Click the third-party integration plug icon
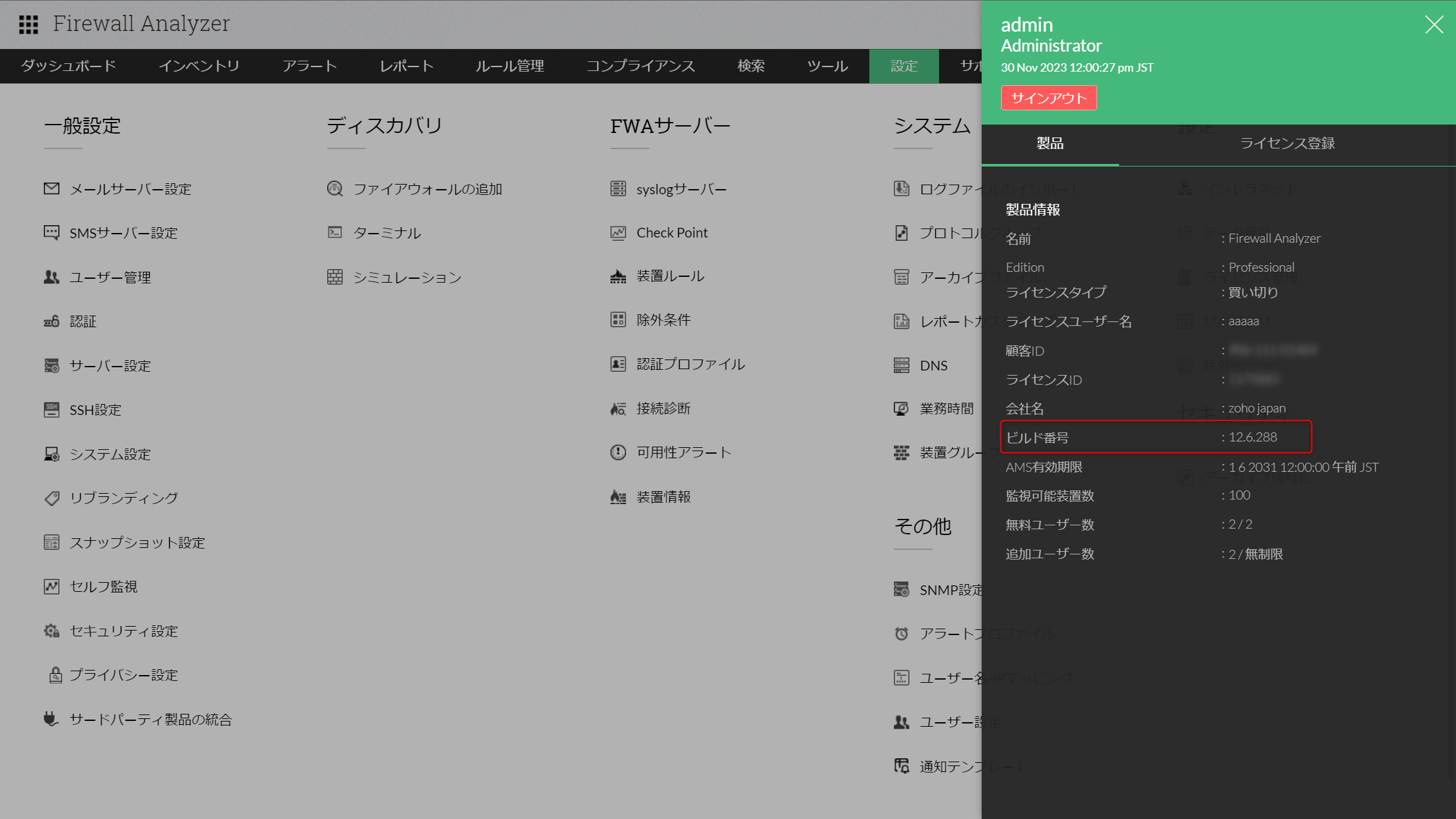This screenshot has width=1456, height=819. [x=51, y=719]
